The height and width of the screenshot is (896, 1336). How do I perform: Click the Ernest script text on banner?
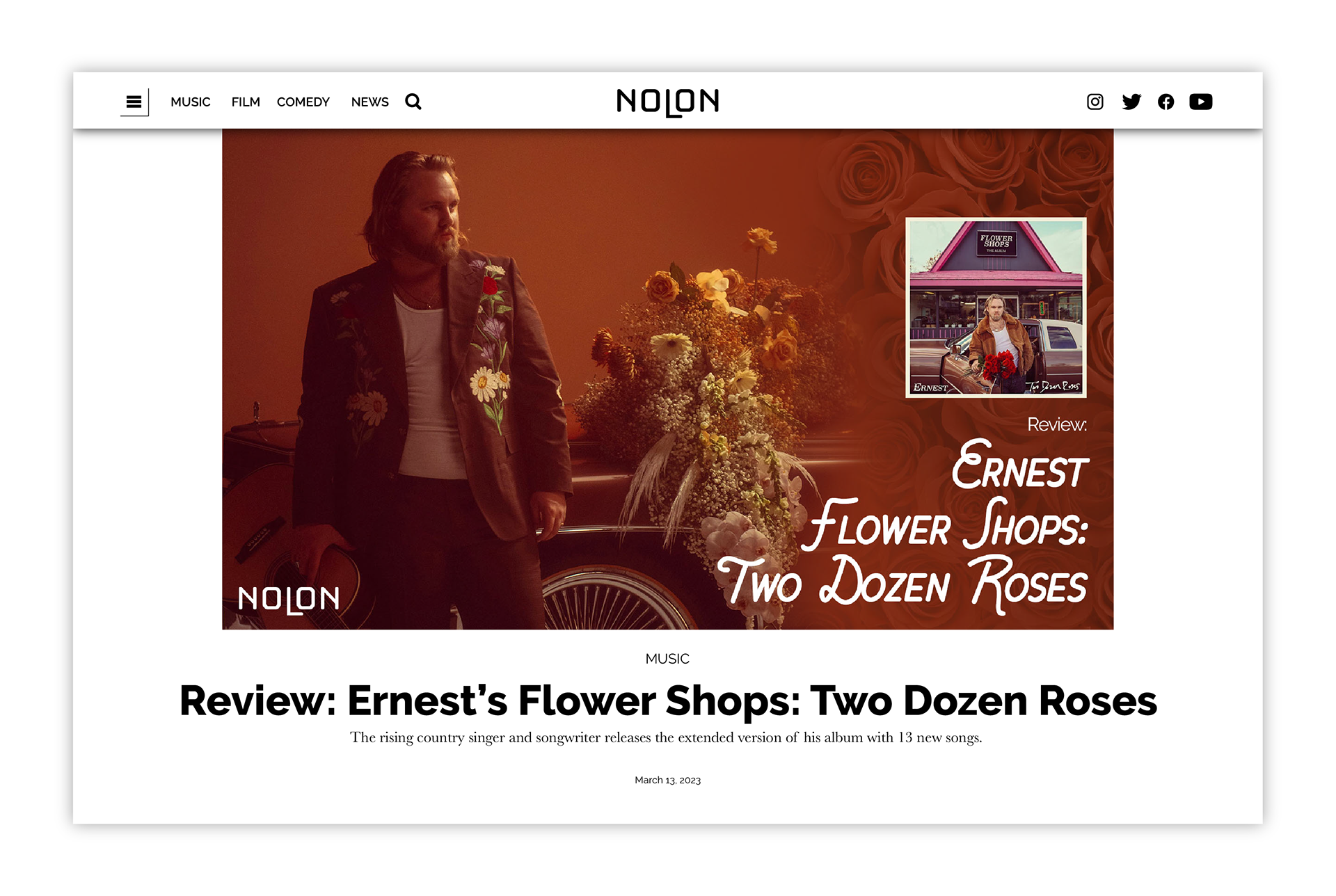click(x=1019, y=465)
